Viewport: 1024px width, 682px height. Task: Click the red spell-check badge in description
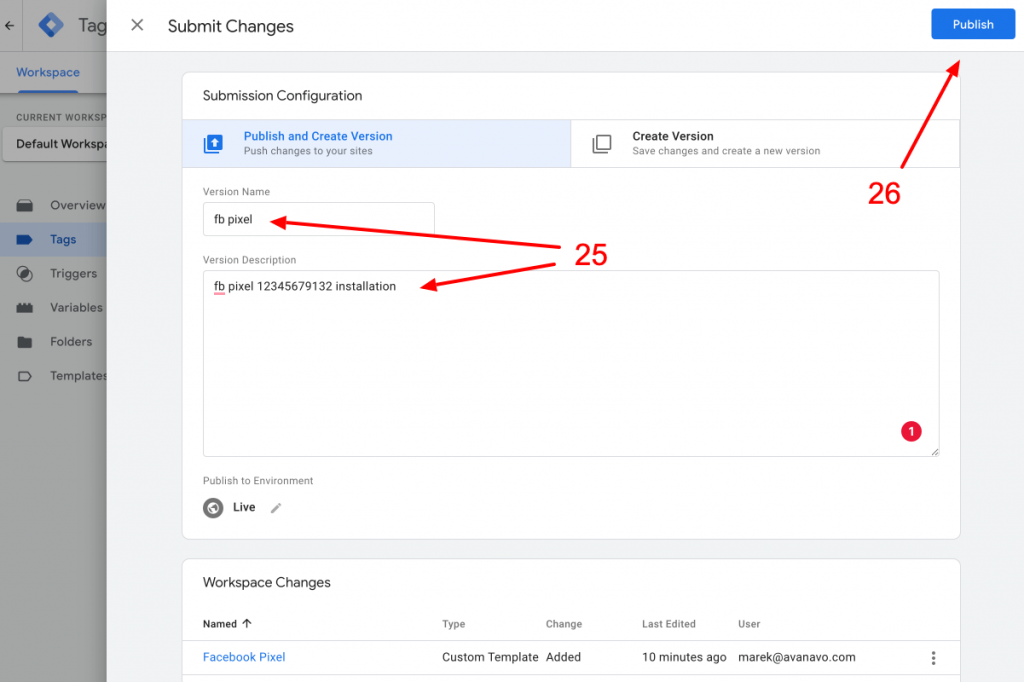tap(911, 431)
